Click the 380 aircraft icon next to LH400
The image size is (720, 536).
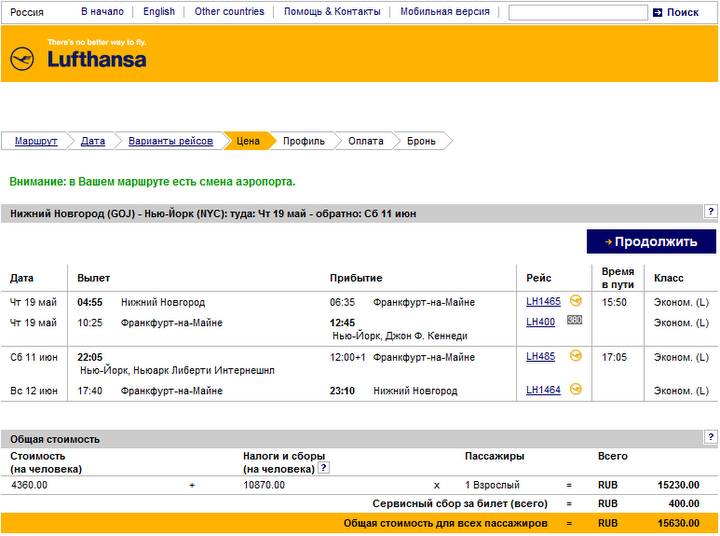click(x=574, y=320)
